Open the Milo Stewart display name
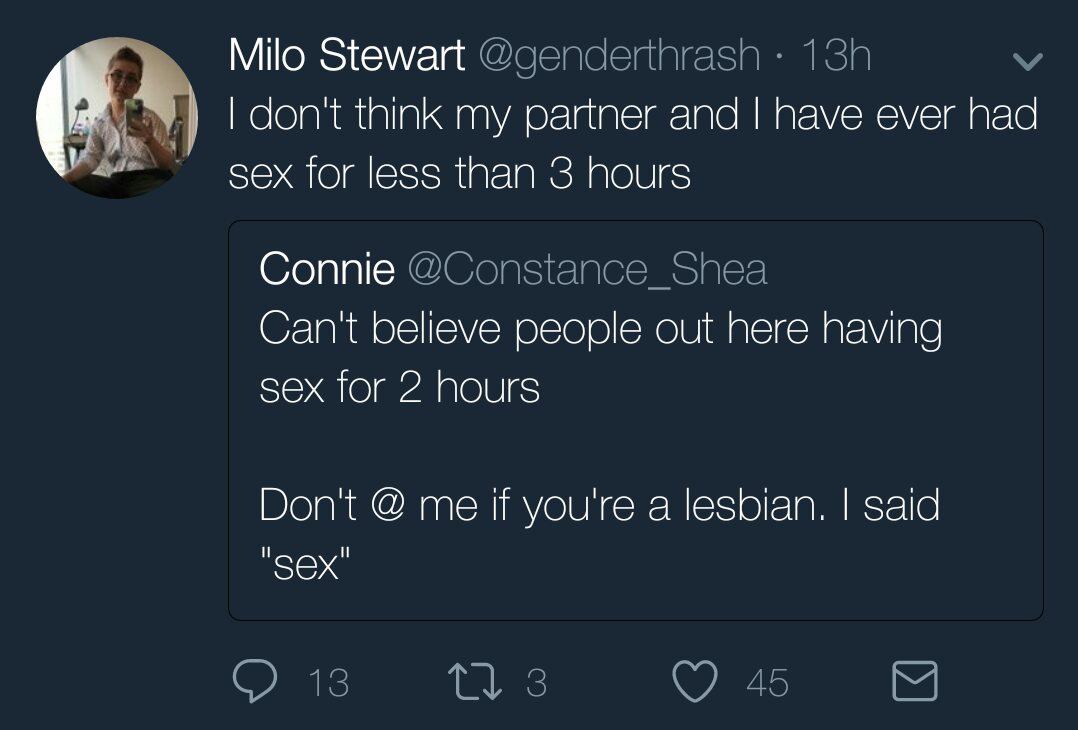 tap(346, 56)
